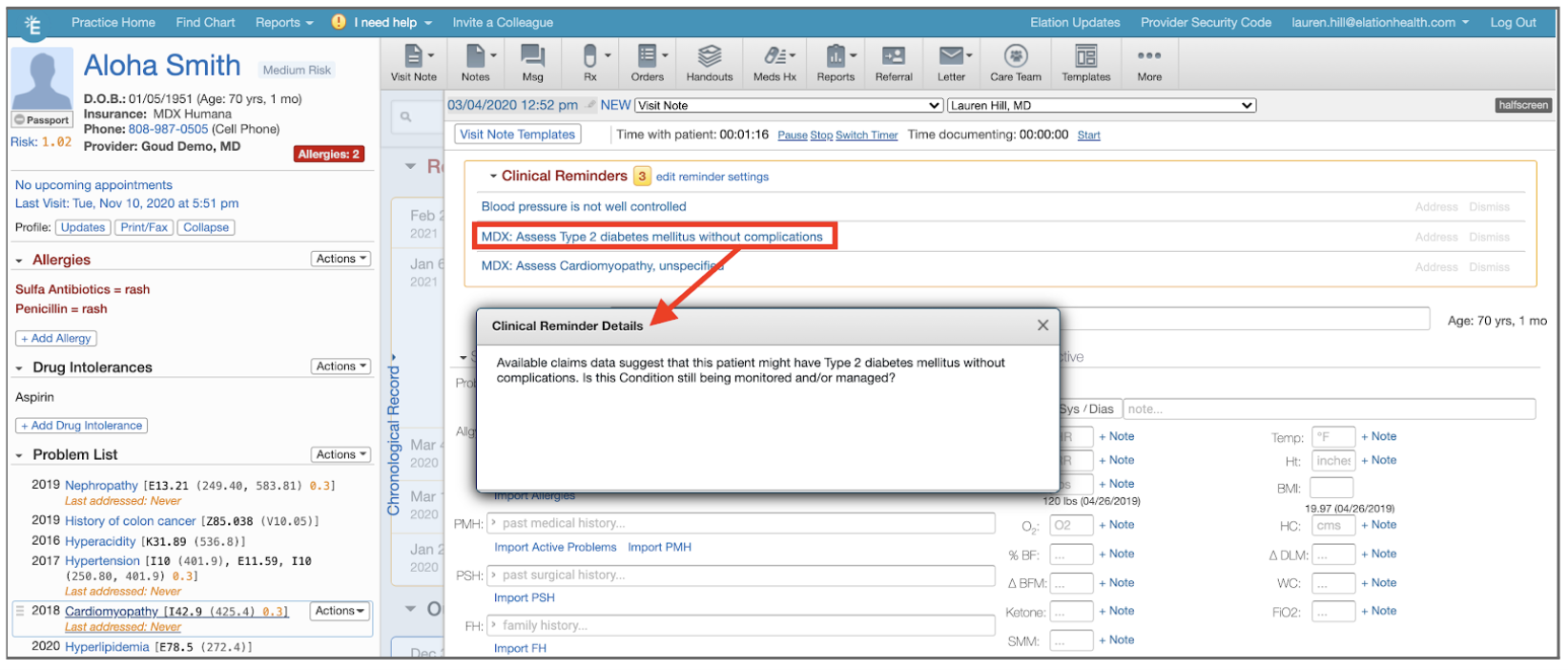Click the Msg message icon
This screenshot has height=670, width=1568.
(532, 63)
